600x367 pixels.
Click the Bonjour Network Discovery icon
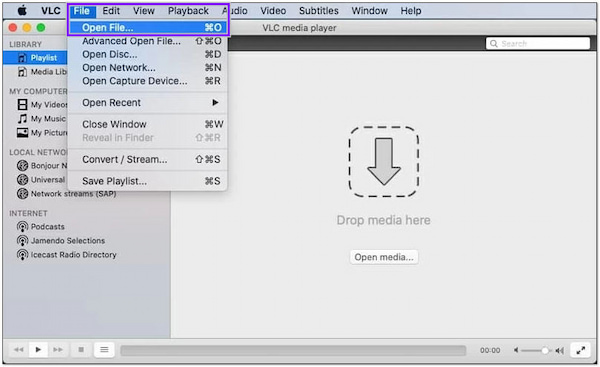click(23, 166)
